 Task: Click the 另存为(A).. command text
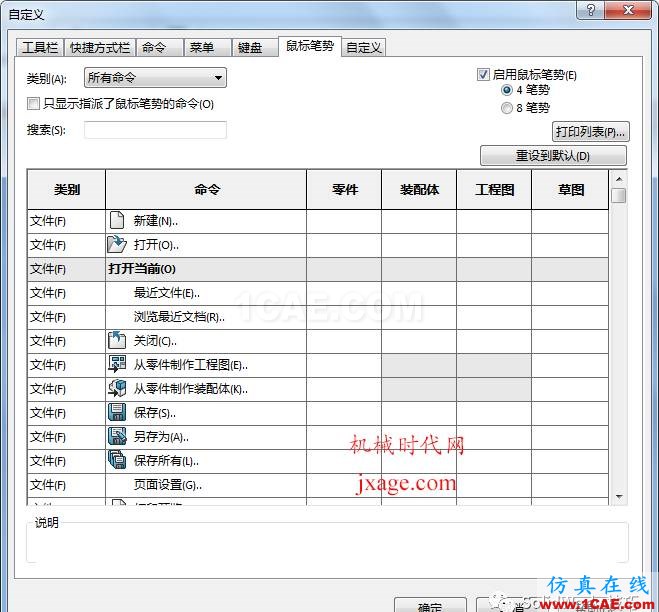[161, 437]
